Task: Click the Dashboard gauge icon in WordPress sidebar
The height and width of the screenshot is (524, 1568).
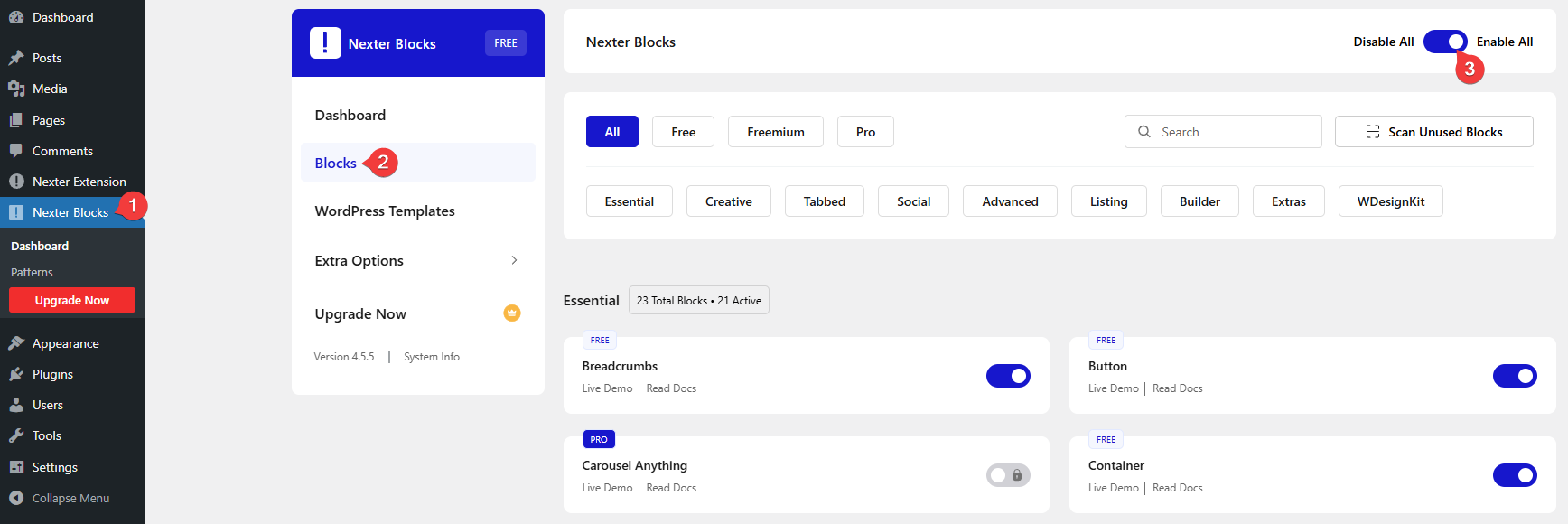Action: [x=16, y=17]
